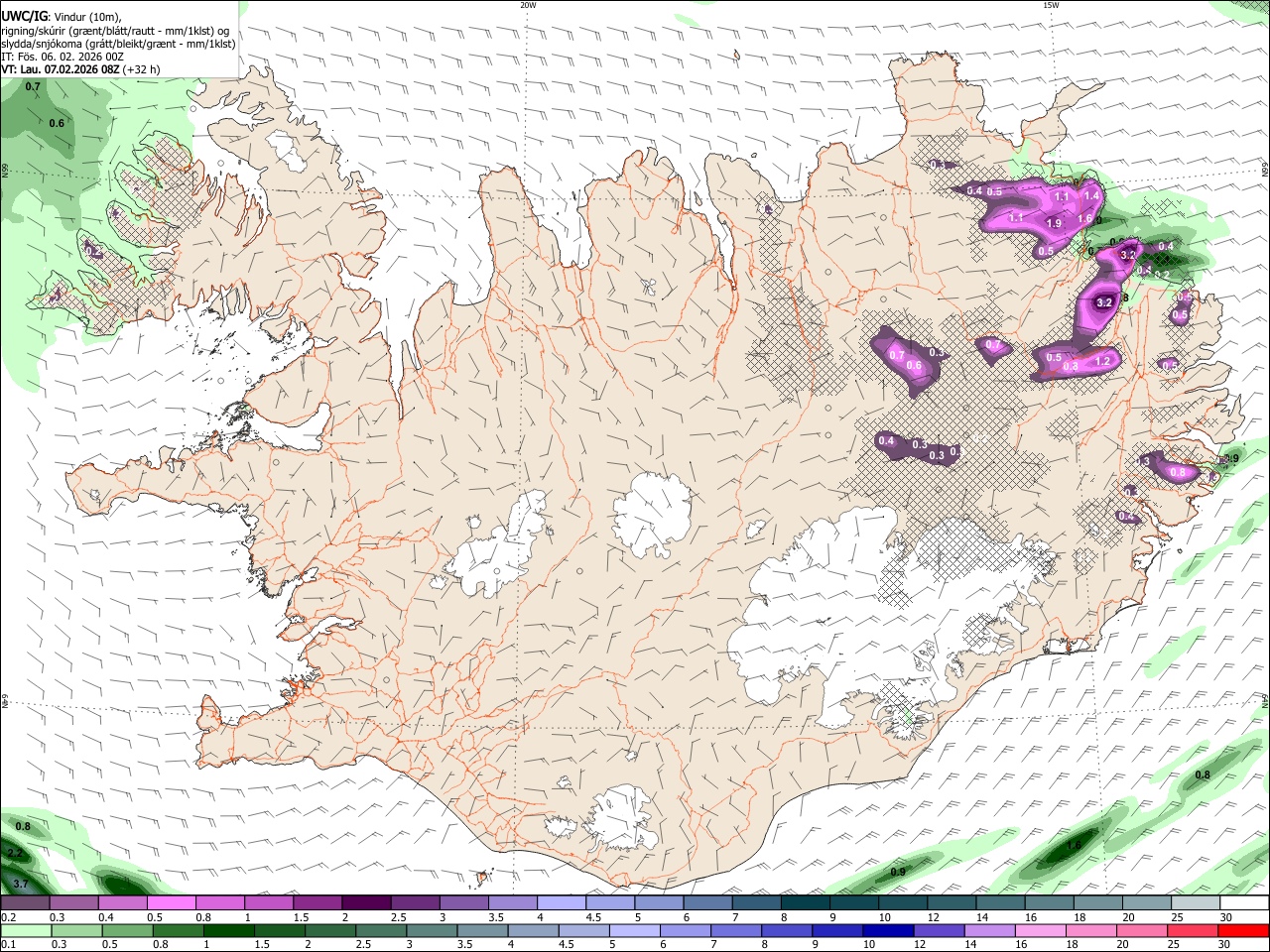Click the '0.6' value inside the purple snow patch
Screen dimensions: 1270x952
coord(915,366)
